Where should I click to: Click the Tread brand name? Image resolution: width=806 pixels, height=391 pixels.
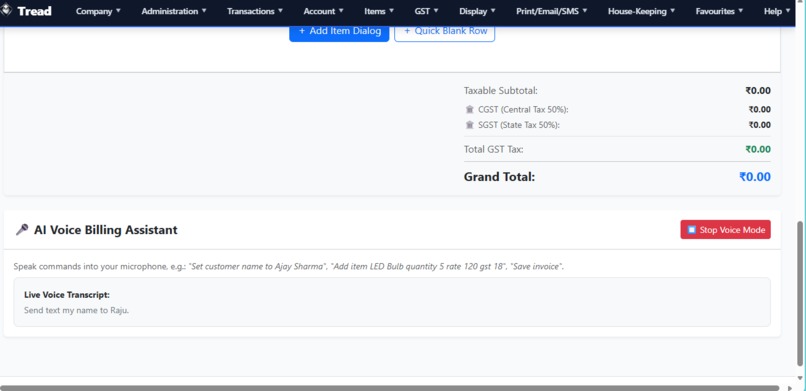34,11
